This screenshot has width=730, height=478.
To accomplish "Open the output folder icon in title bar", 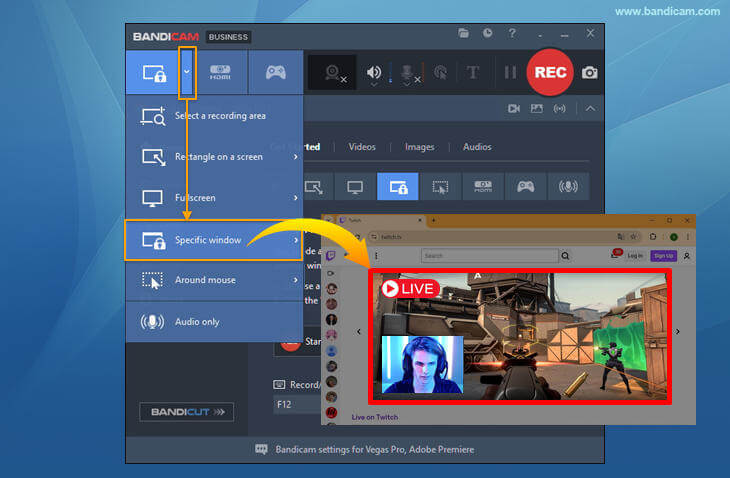I will [x=463, y=33].
